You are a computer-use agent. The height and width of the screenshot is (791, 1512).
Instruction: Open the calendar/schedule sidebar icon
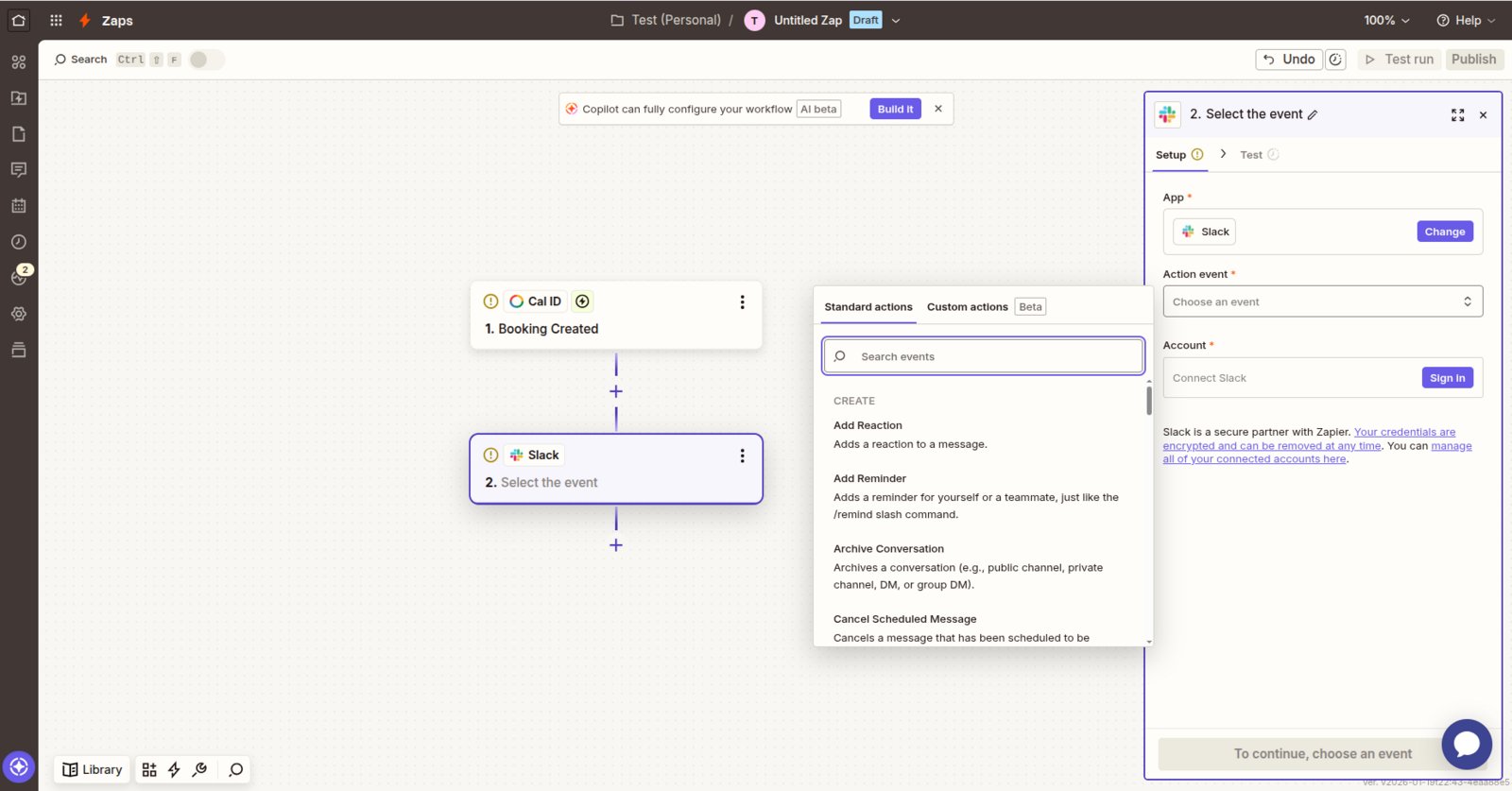tap(18, 206)
